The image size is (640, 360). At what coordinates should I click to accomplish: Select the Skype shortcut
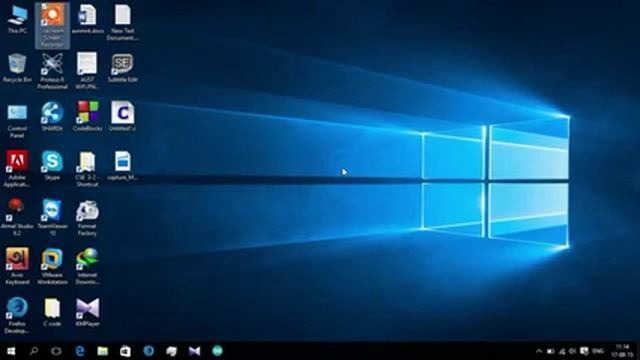52,166
